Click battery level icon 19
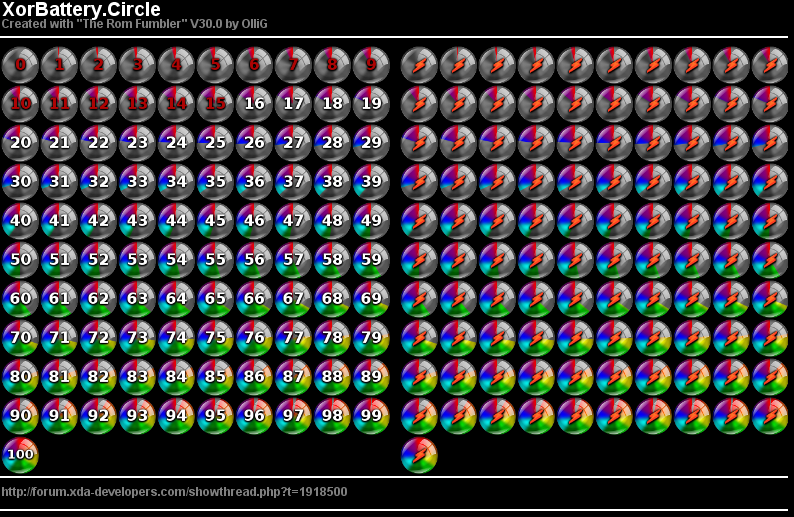Image resolution: width=794 pixels, height=517 pixels. click(371, 104)
